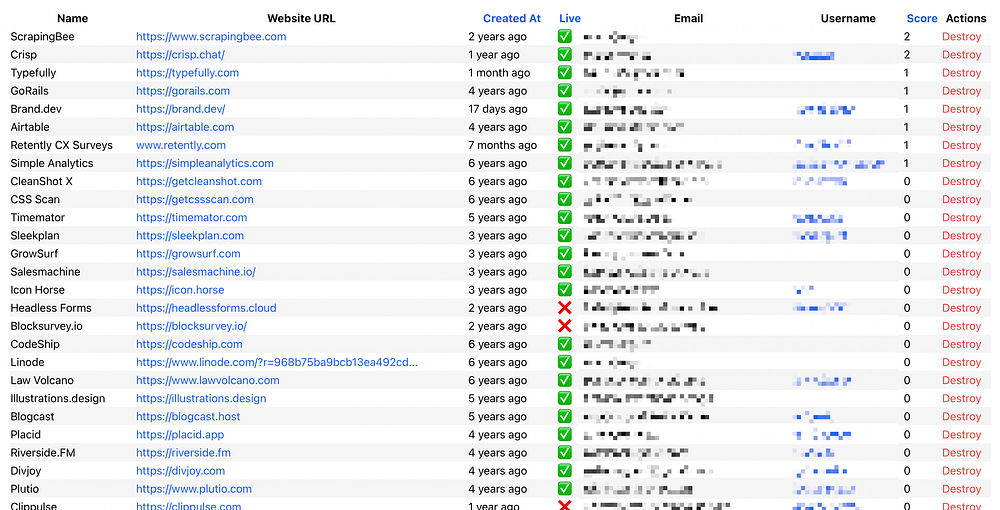
Task: Open the placid.app link
Action: tap(180, 435)
